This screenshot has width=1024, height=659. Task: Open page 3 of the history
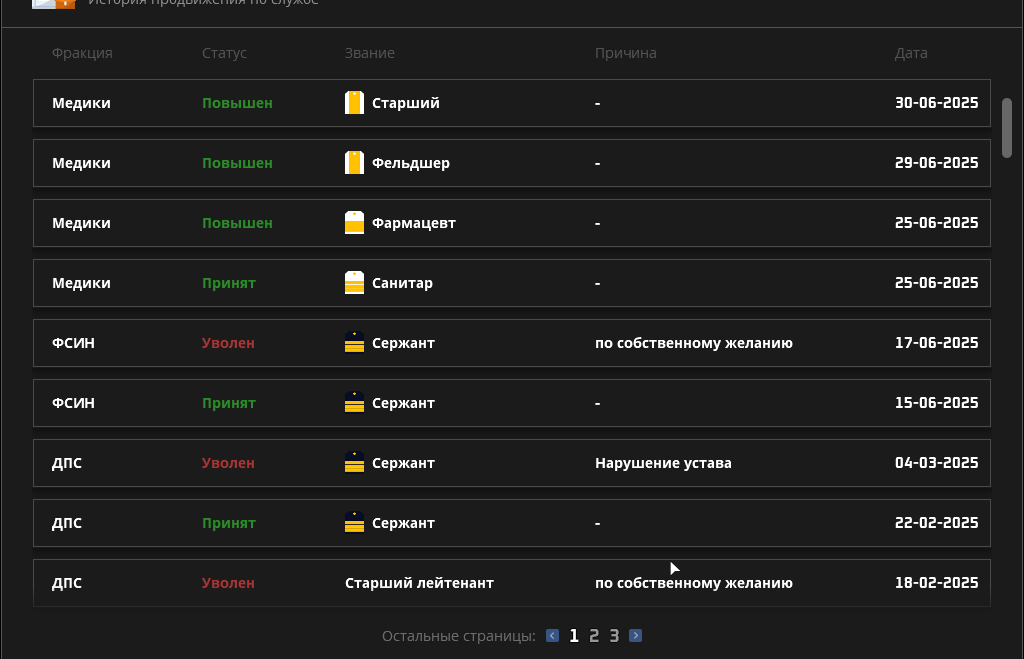(x=614, y=635)
